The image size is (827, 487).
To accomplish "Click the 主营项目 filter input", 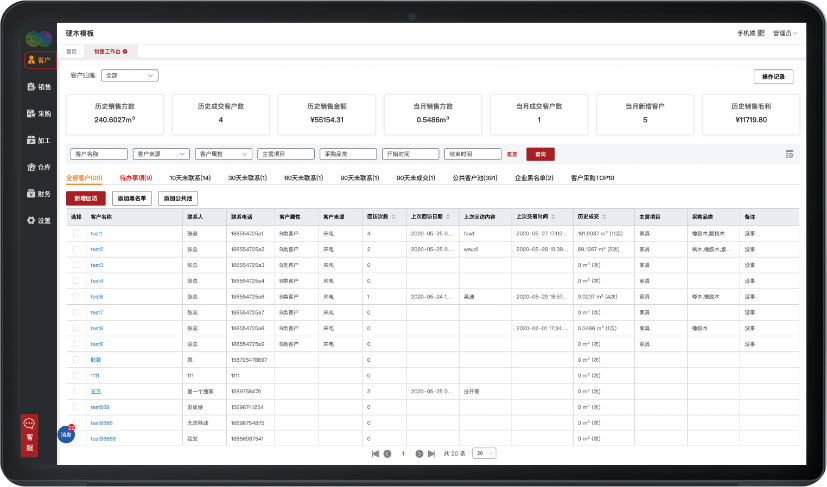I will 286,154.
